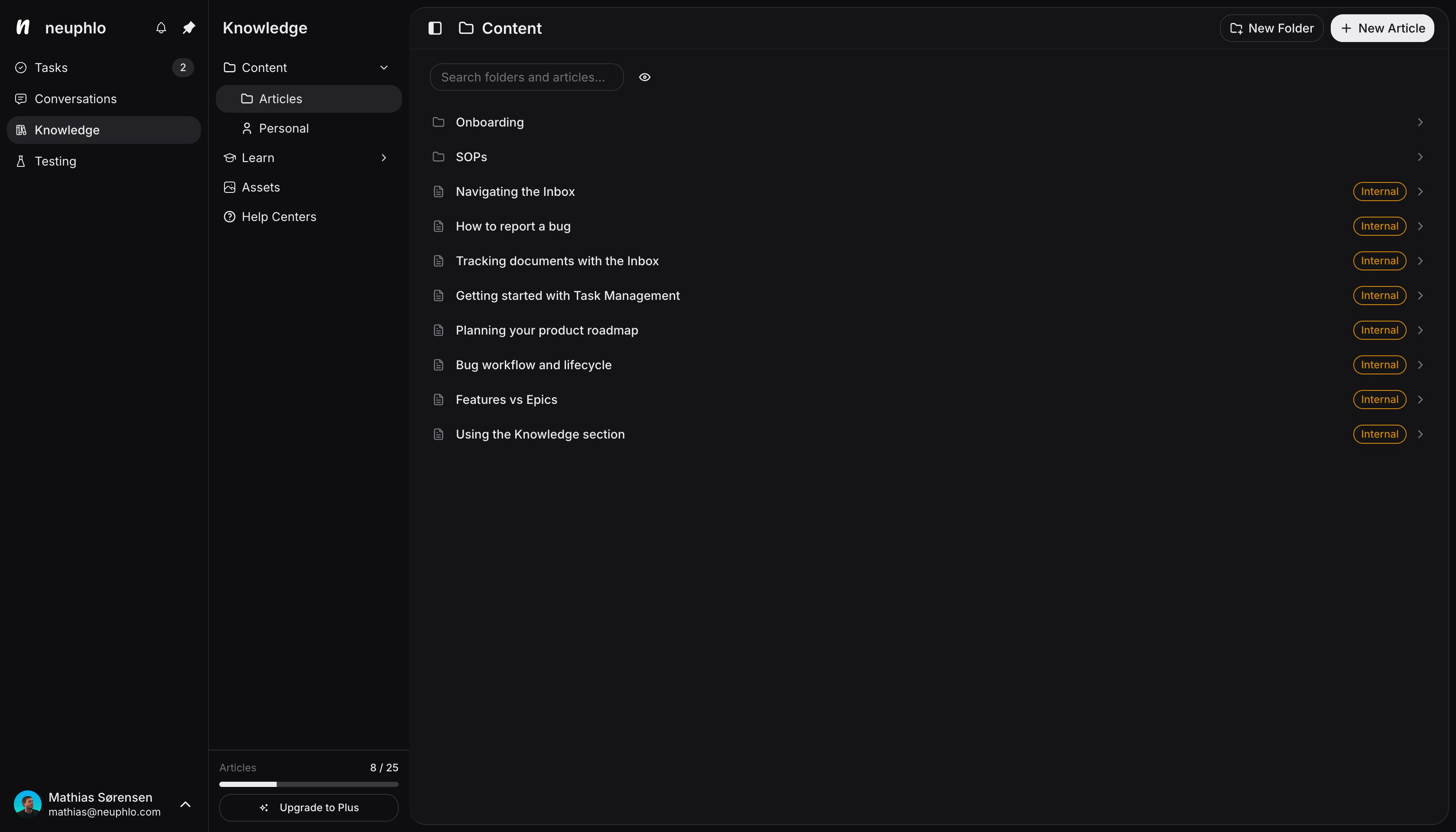Image resolution: width=1456 pixels, height=832 pixels.
Task: Open the Assets section
Action: (260, 187)
